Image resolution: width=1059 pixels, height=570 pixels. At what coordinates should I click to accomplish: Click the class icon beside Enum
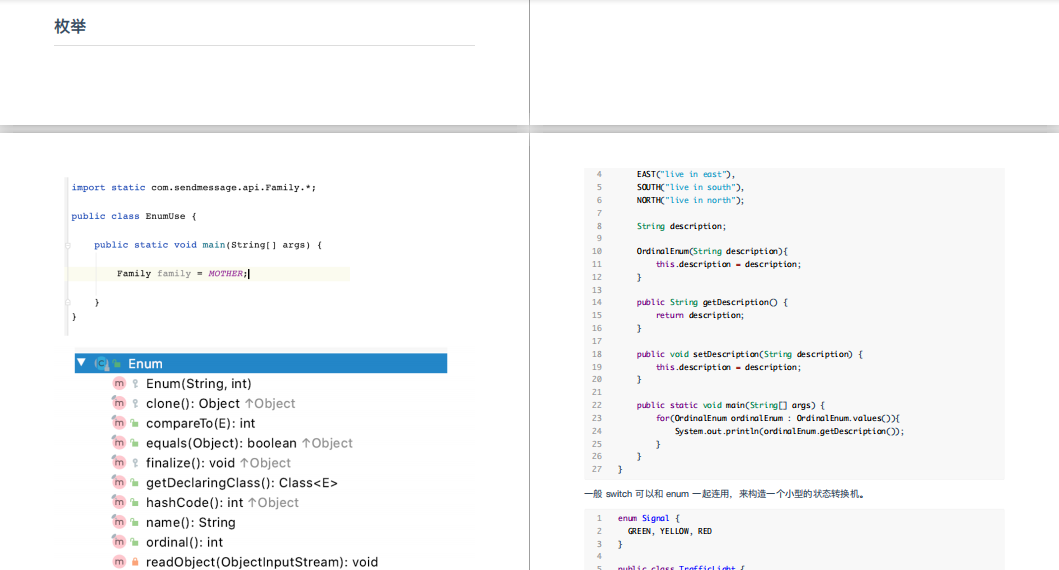pos(101,363)
